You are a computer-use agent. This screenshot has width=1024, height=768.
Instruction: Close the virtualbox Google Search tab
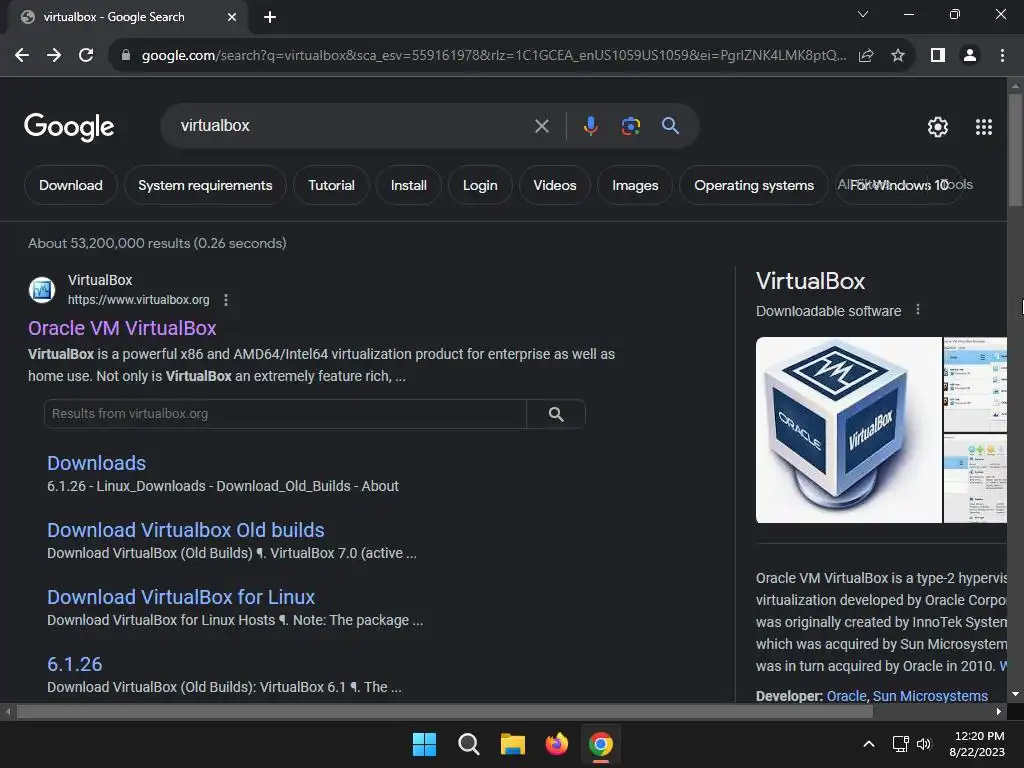[x=232, y=17]
